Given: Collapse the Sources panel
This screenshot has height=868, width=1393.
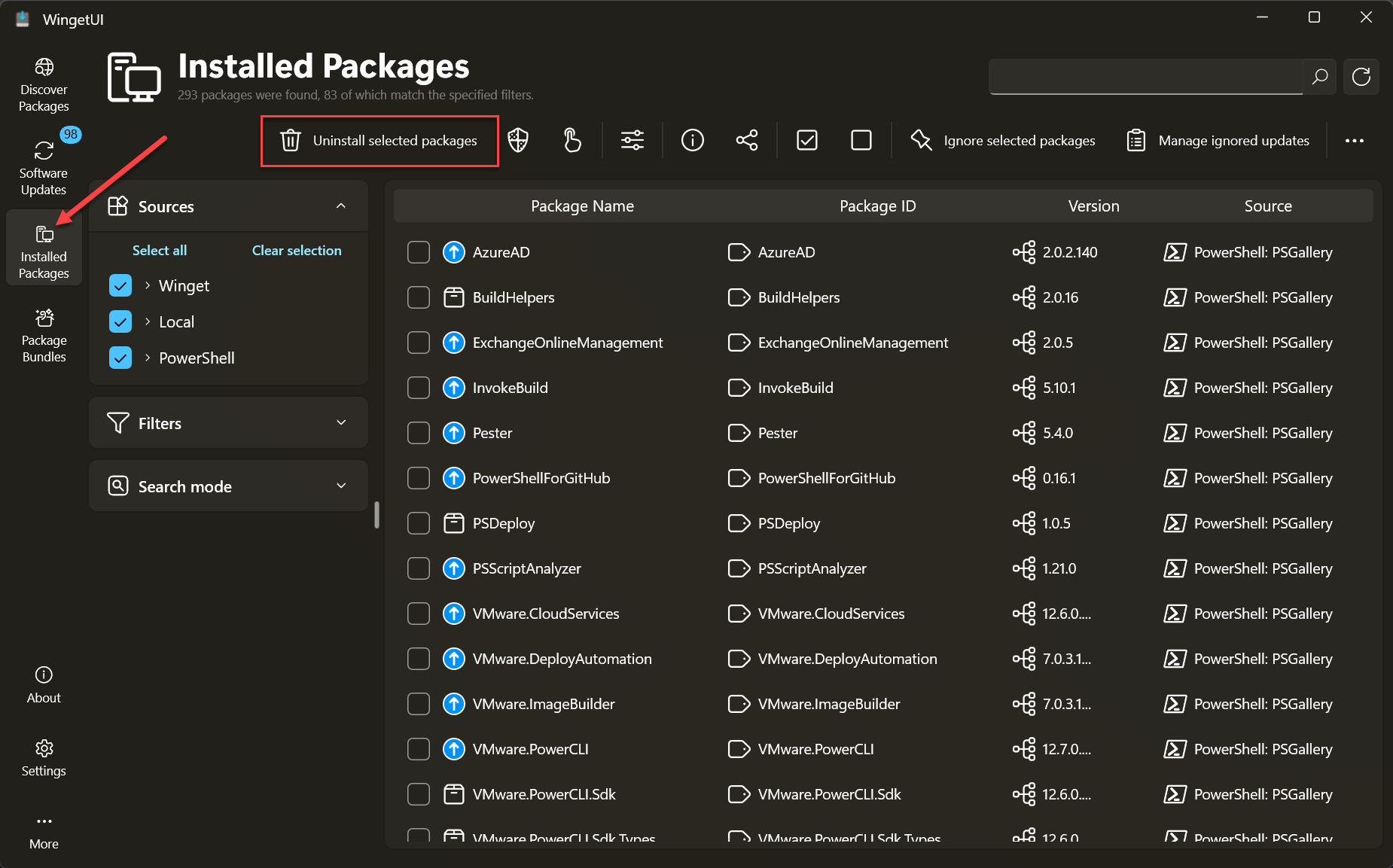Looking at the screenshot, I should [340, 206].
